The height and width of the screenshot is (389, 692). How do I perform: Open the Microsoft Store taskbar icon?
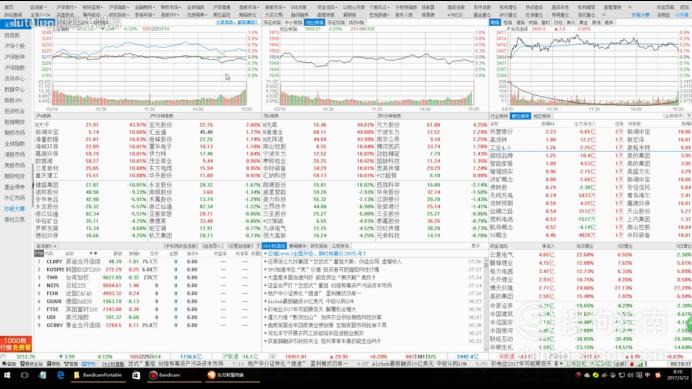click(x=136, y=375)
